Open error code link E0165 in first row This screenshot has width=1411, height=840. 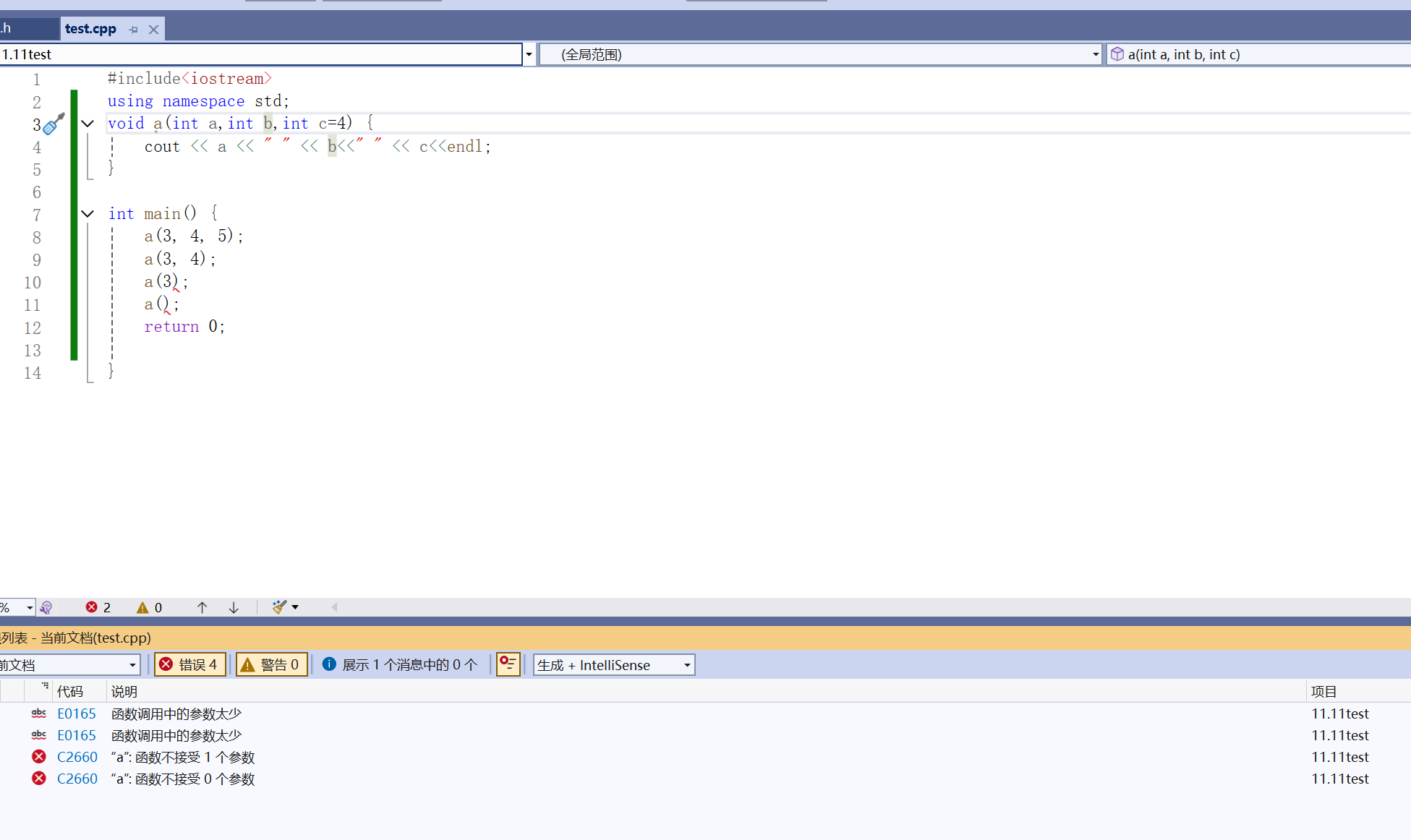[76, 713]
